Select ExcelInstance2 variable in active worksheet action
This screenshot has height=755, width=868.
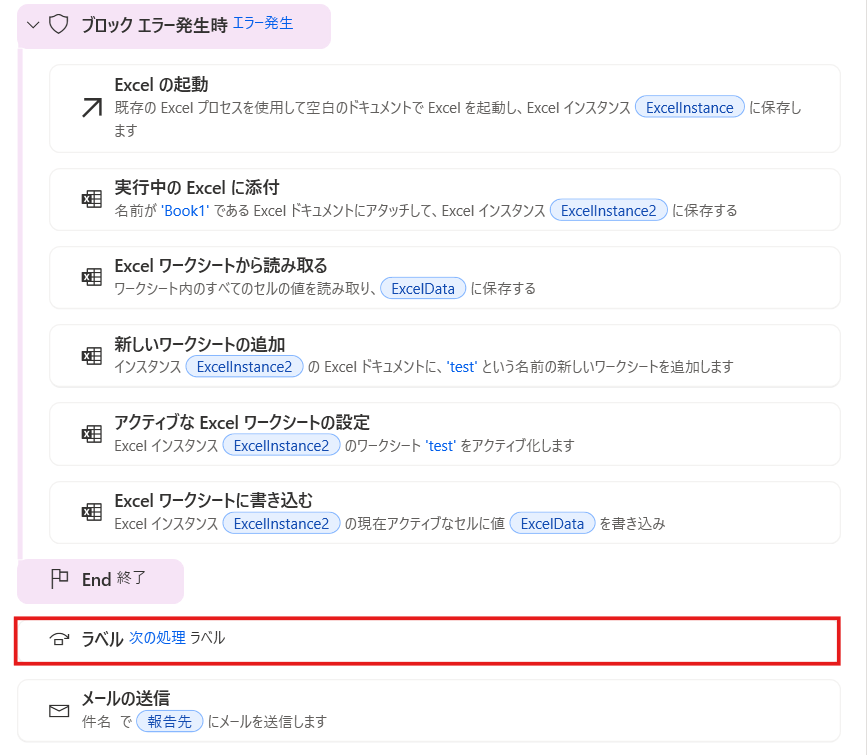pyautogui.click(x=281, y=445)
